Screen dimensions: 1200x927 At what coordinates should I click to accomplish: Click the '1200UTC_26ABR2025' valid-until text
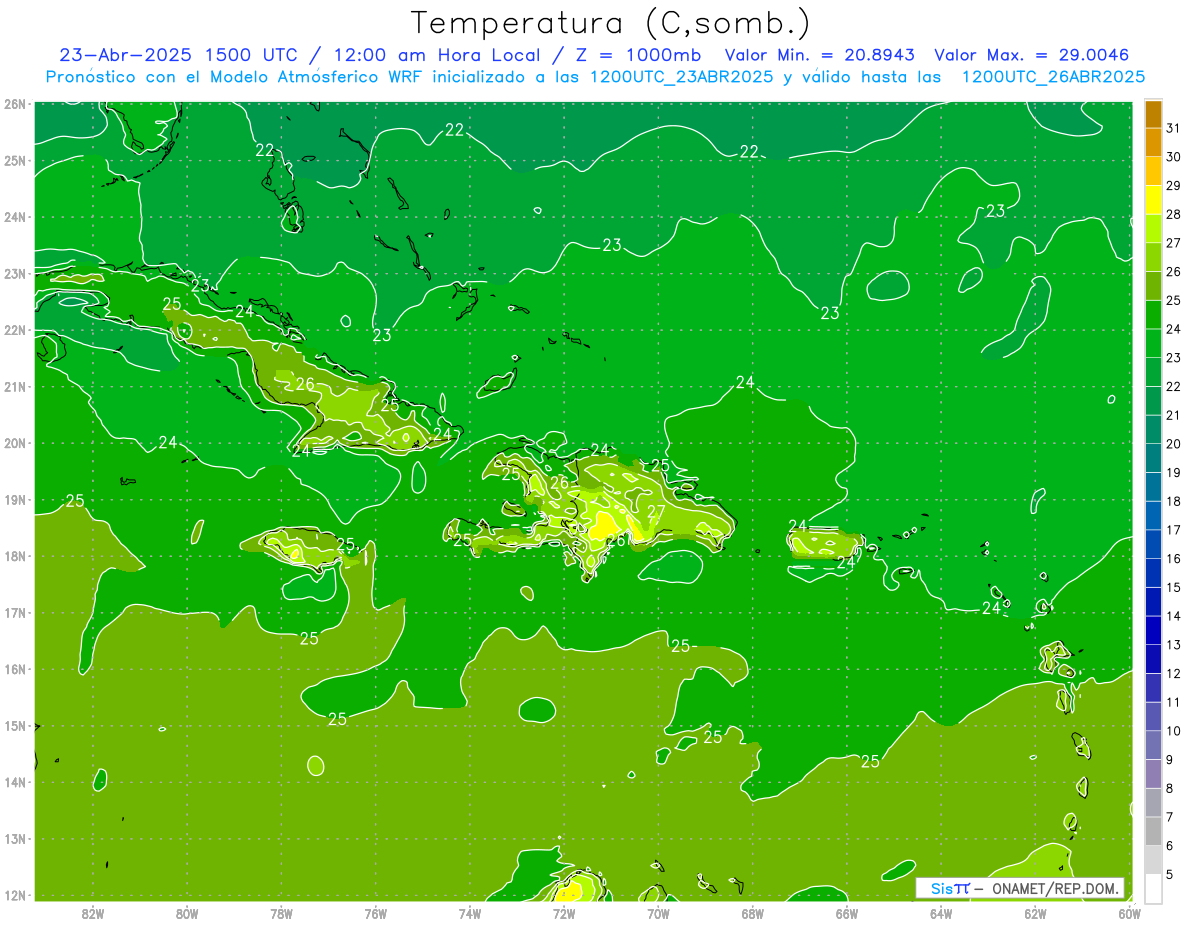(x=1053, y=77)
